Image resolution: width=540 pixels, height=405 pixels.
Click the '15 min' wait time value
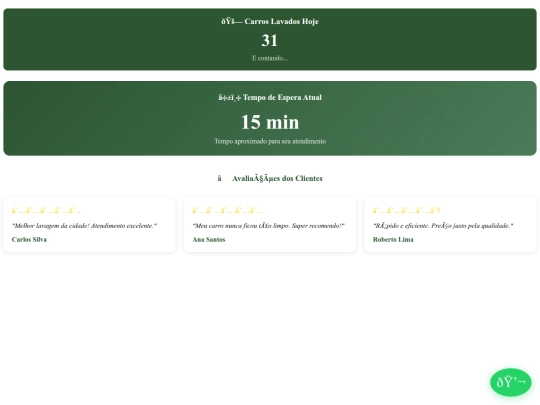(x=270, y=122)
